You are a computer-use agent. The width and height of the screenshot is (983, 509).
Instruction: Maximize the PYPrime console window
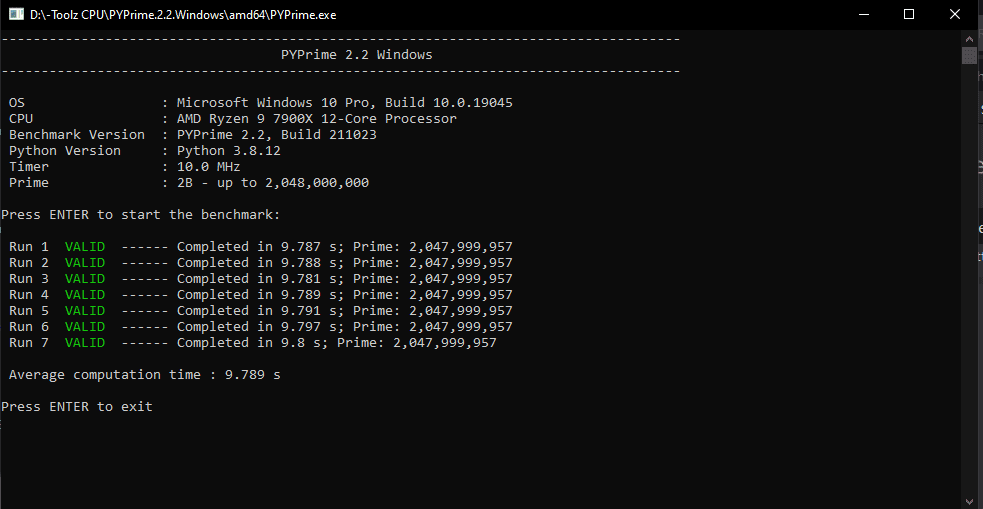(909, 15)
